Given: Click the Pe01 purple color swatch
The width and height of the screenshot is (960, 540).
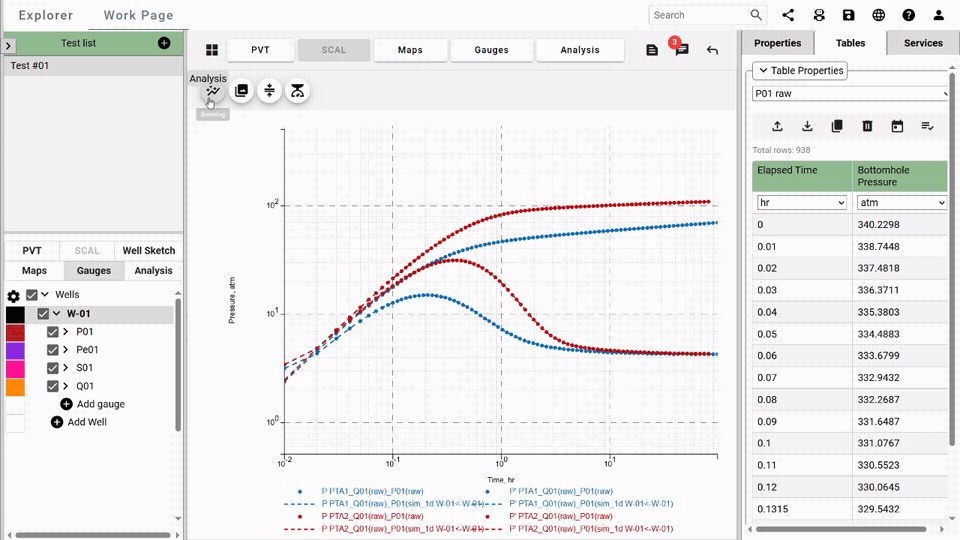Looking at the screenshot, I should point(15,351).
